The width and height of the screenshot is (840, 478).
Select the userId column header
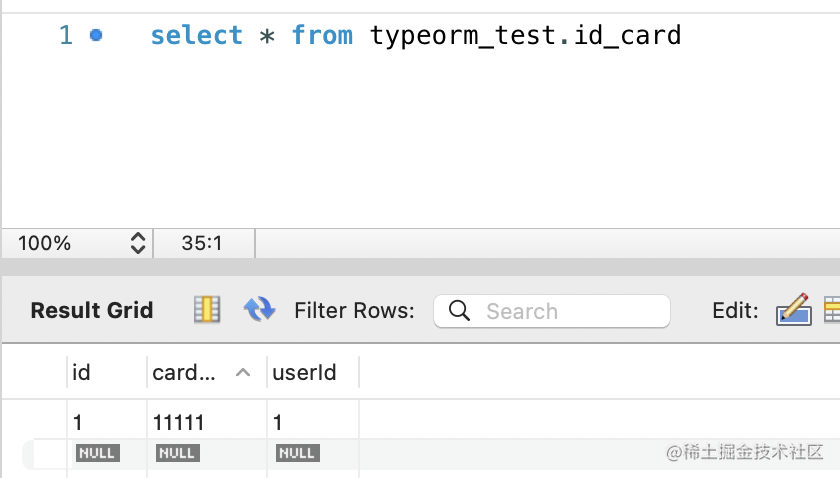pos(304,372)
